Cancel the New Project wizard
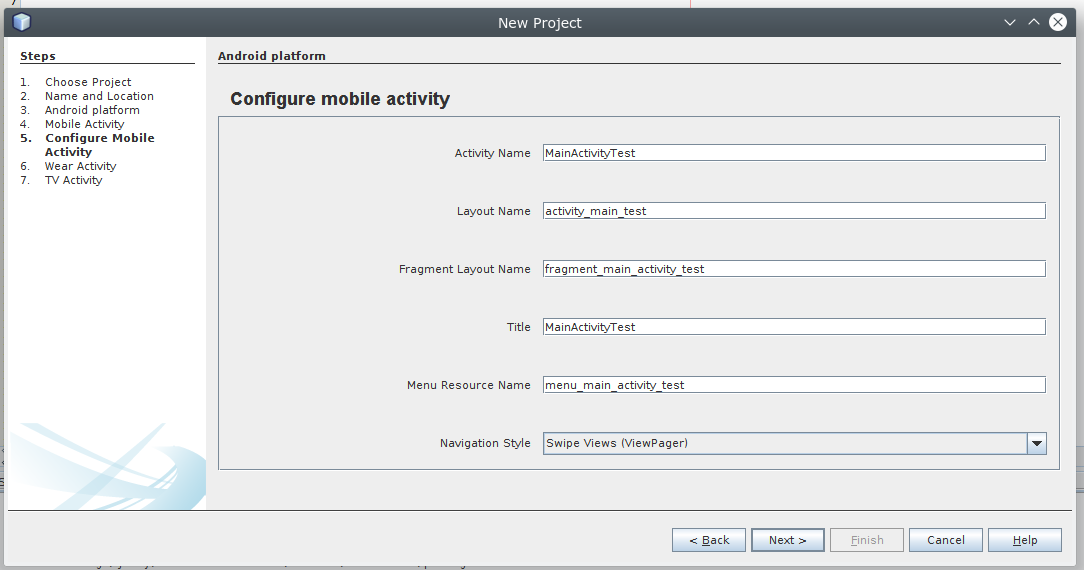Screen dimensions: 1084x570 click(946, 540)
